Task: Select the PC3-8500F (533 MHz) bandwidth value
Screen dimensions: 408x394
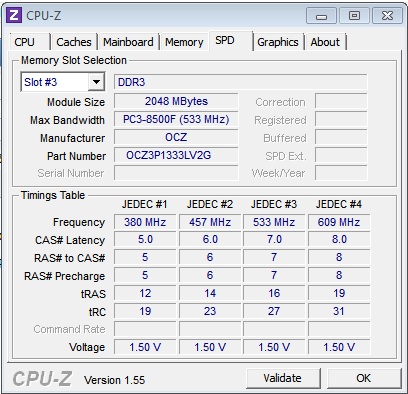Action: tap(176, 119)
